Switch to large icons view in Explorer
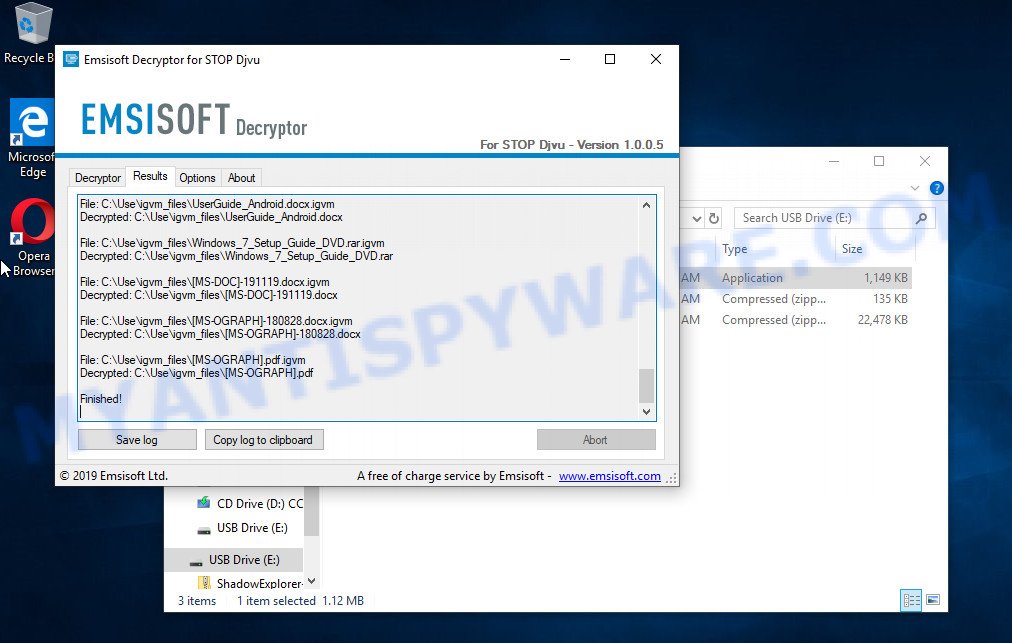The width and height of the screenshot is (1012, 643). click(933, 600)
